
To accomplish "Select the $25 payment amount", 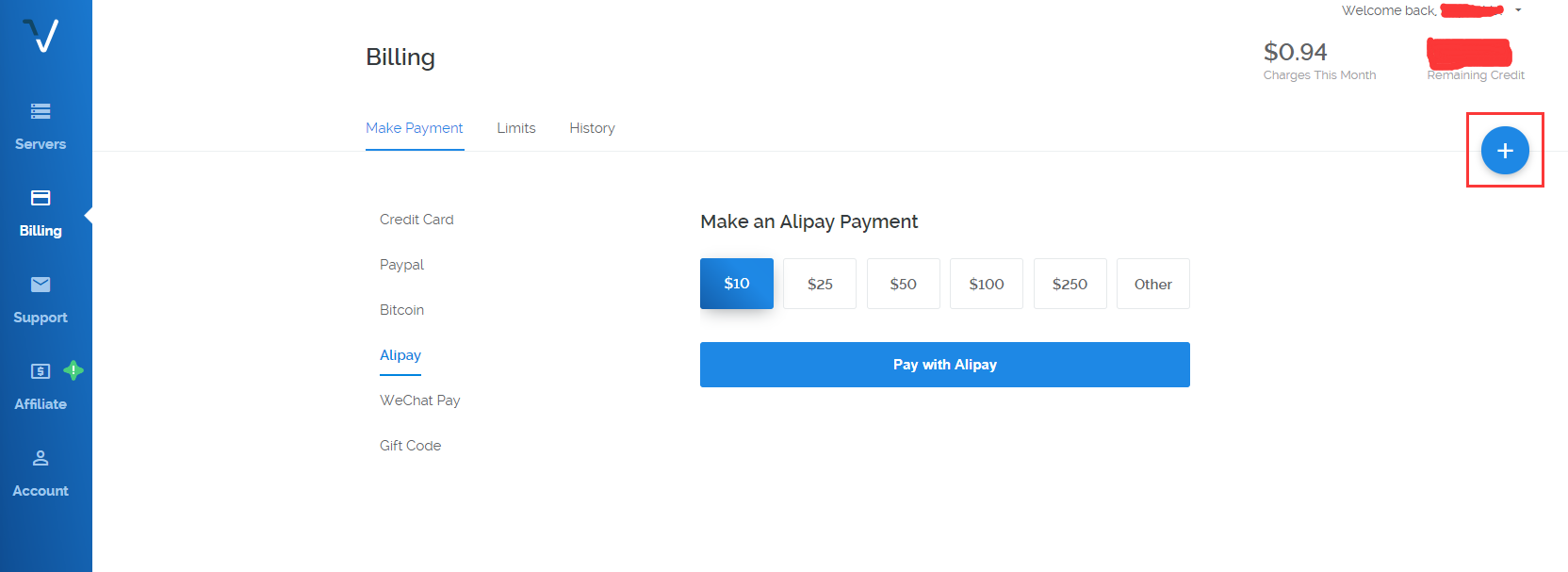I will click(820, 284).
